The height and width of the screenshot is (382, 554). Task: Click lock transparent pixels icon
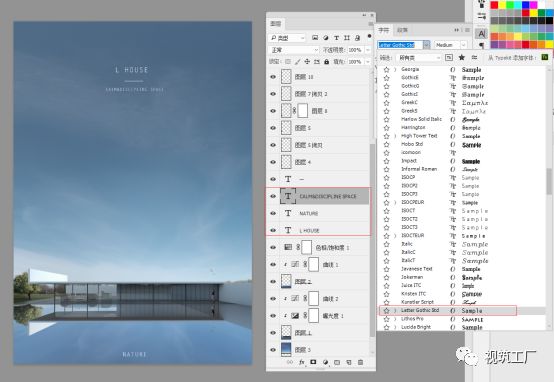click(x=288, y=61)
